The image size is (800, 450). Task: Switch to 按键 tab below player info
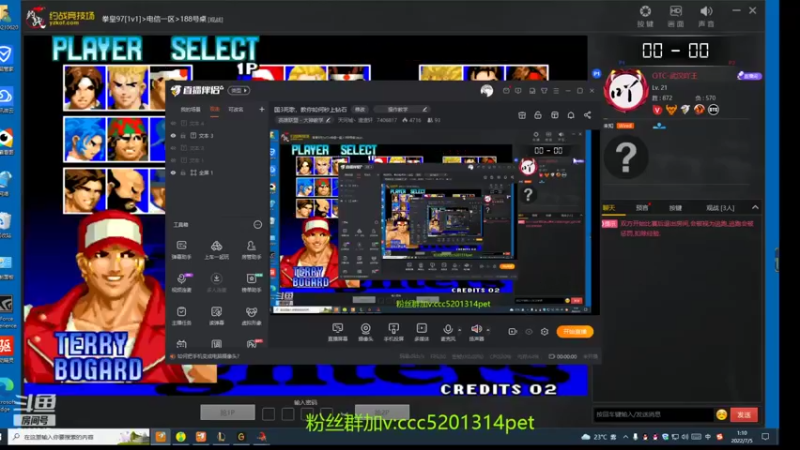[x=675, y=208]
